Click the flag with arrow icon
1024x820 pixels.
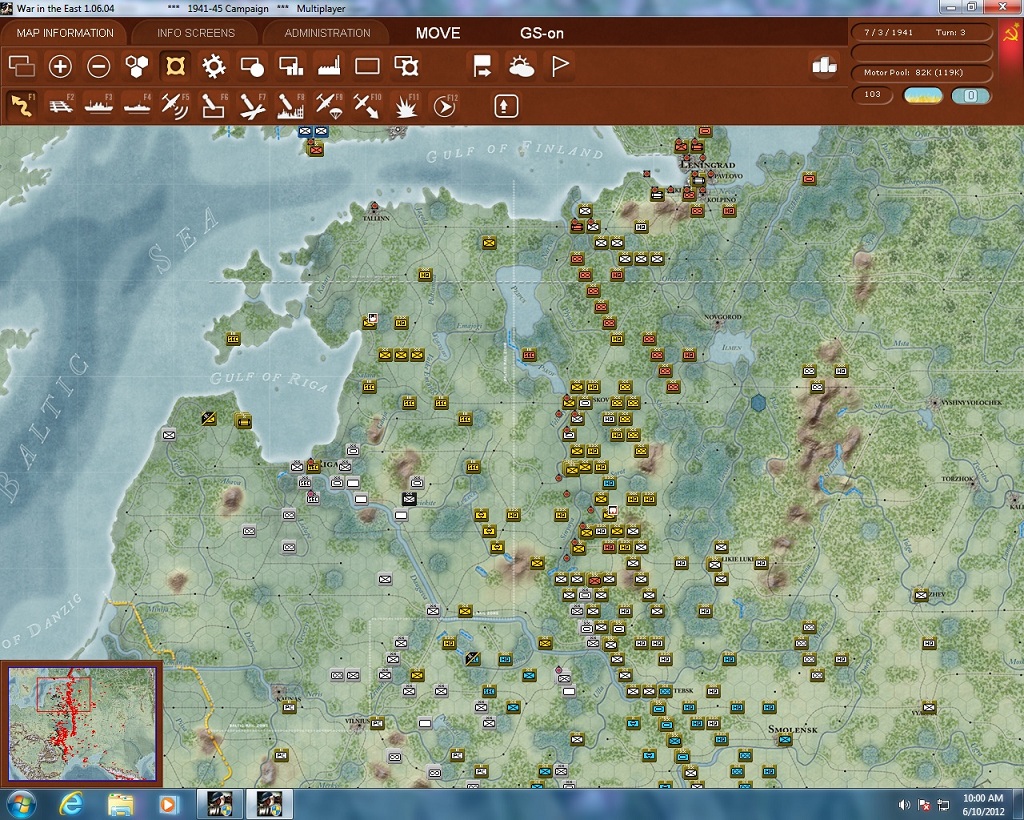[483, 66]
